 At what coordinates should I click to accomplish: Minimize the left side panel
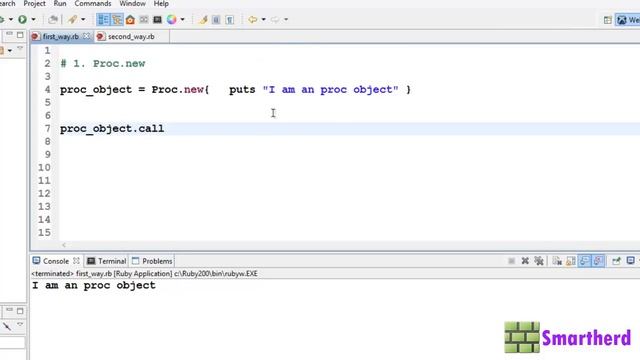pyautogui.click(x=9, y=35)
